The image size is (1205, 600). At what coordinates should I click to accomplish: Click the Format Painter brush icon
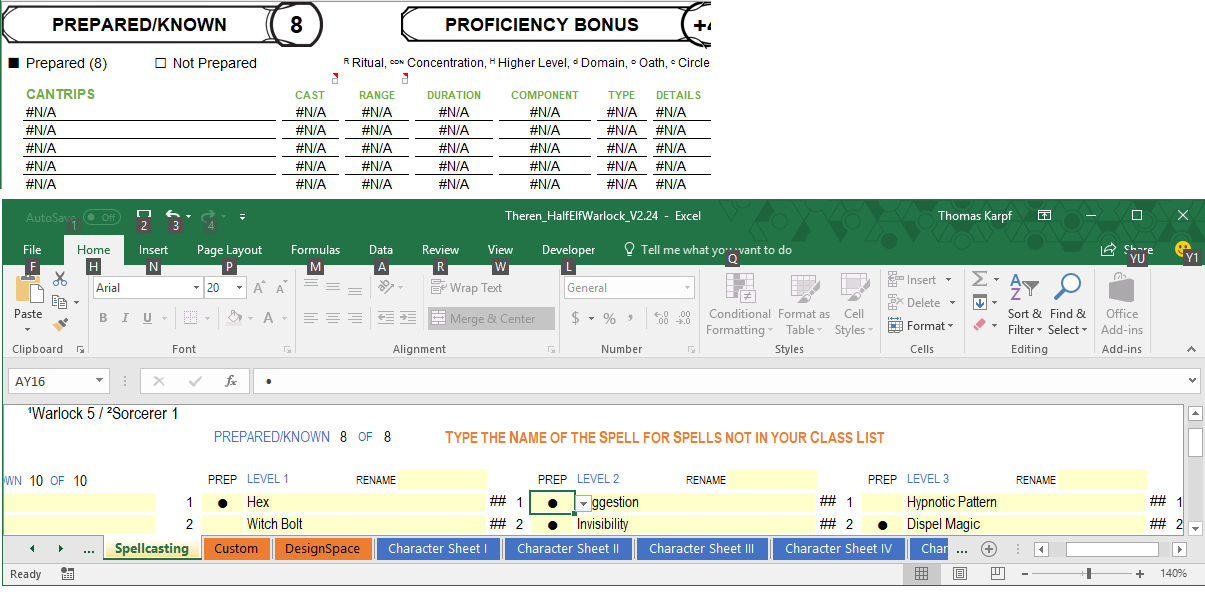click(x=60, y=324)
